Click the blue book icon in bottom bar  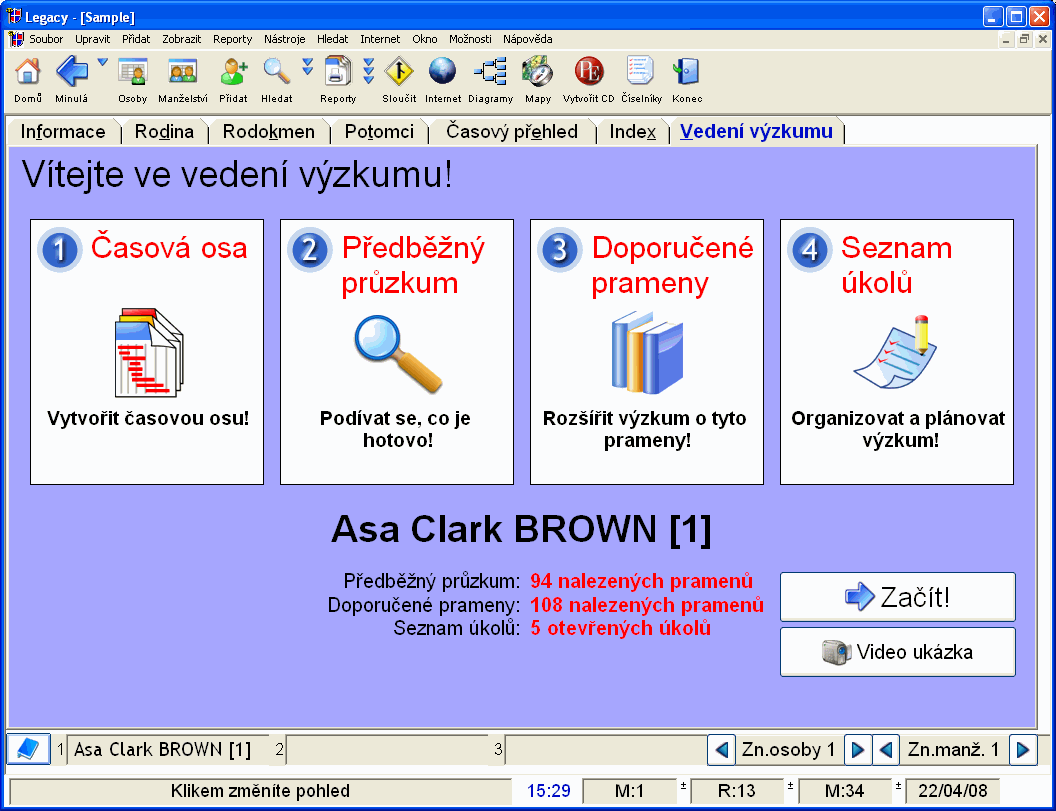tap(28, 749)
